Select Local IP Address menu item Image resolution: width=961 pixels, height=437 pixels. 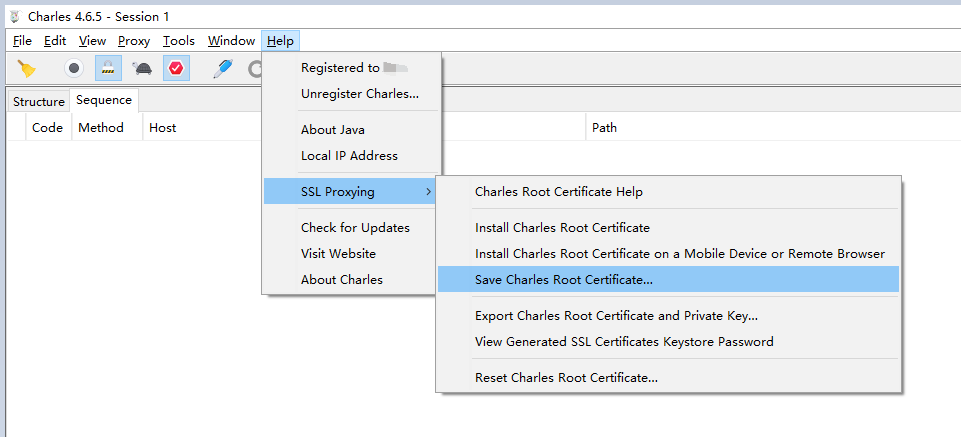[352, 156]
